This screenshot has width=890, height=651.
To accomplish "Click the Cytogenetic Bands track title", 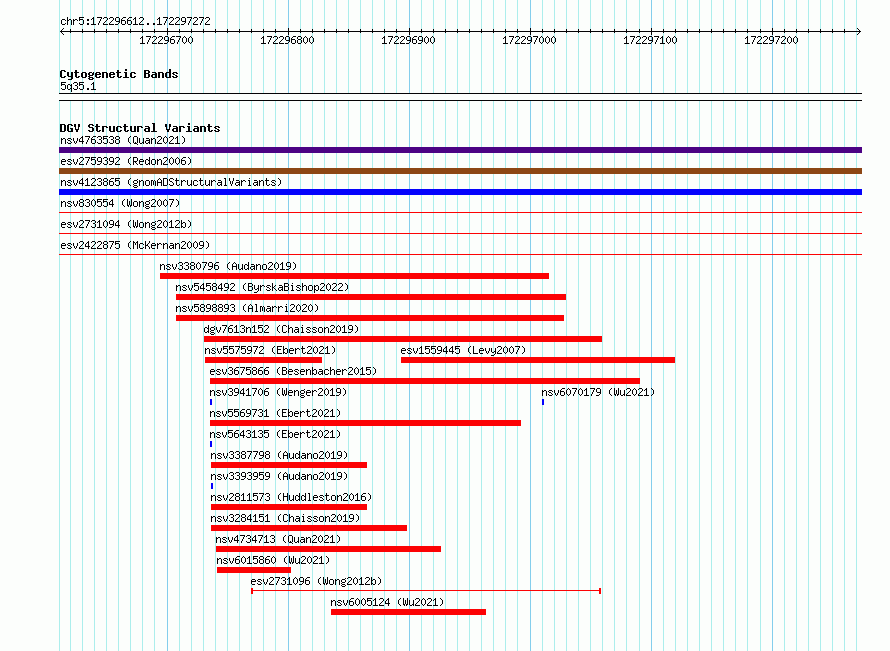I will pyautogui.click(x=119, y=74).
